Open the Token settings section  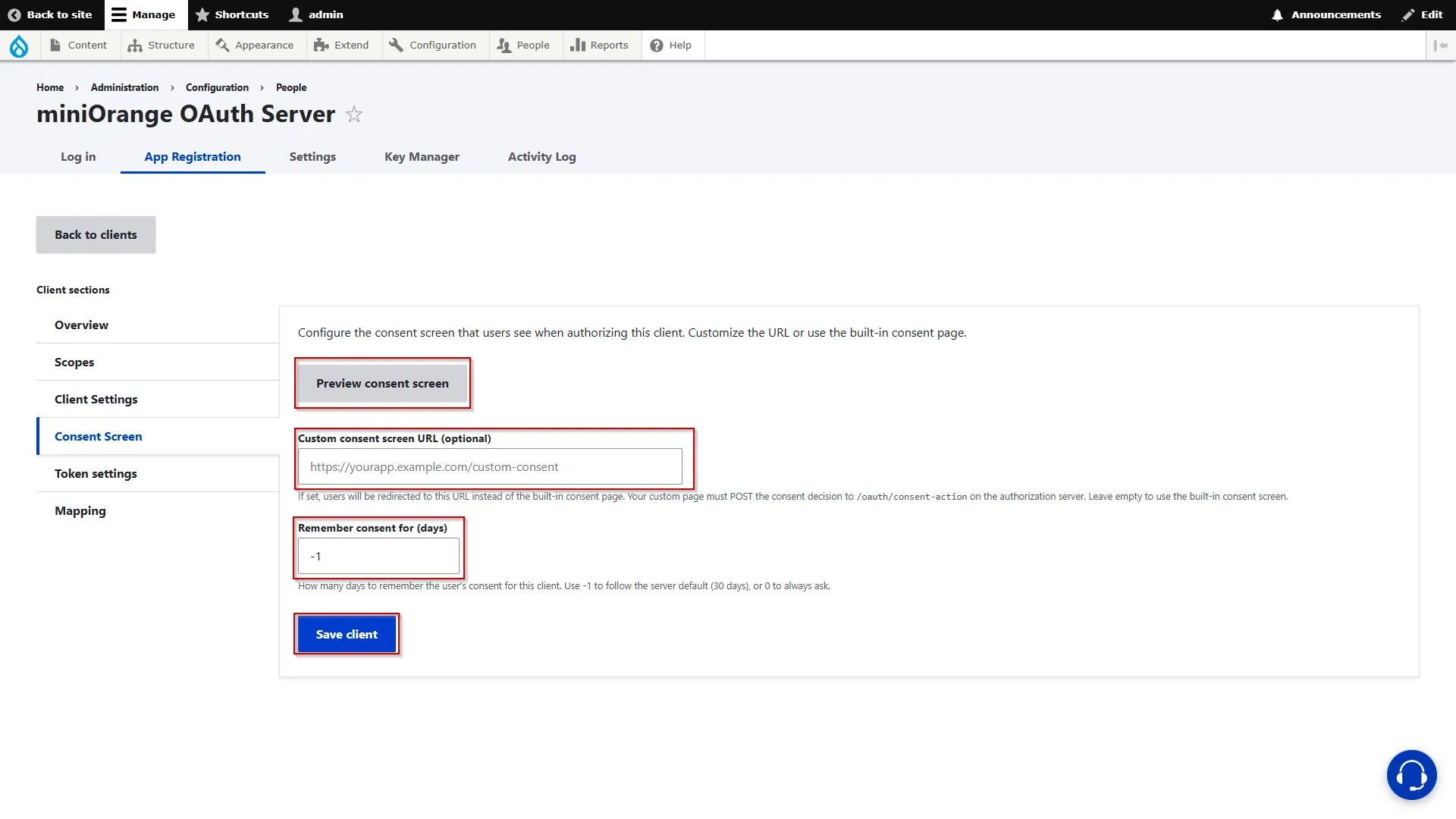[x=158, y=474]
